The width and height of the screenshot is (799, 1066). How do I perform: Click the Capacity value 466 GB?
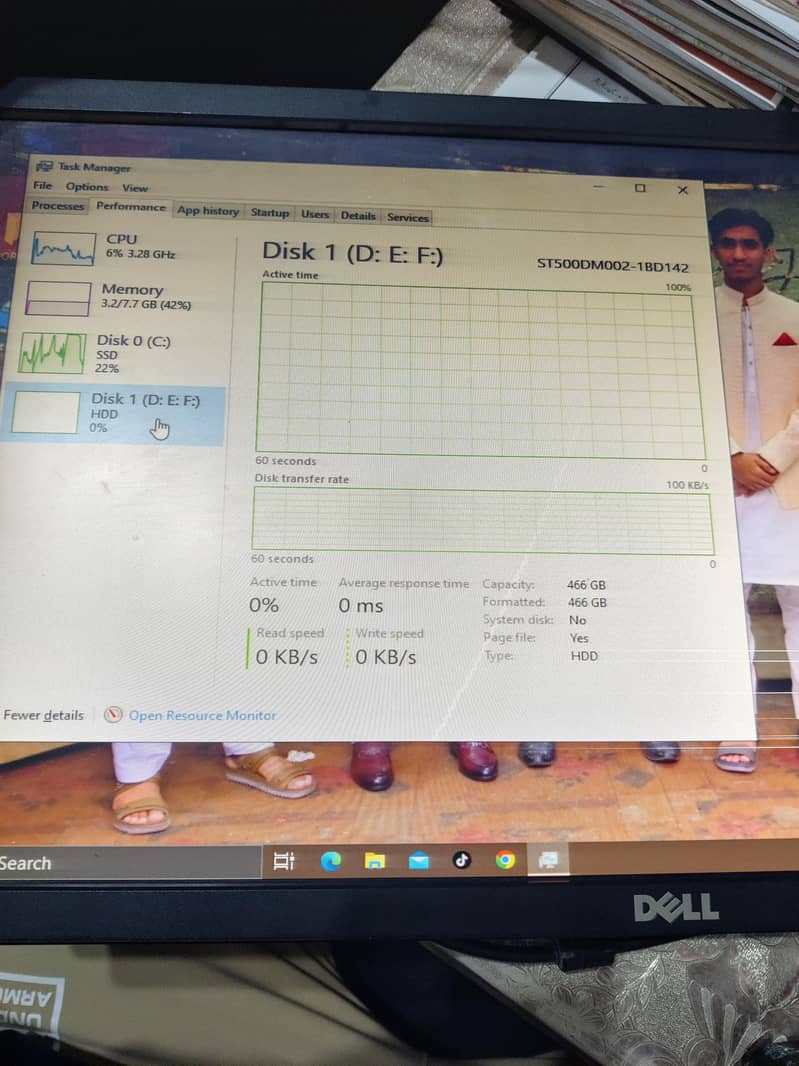pyautogui.click(x=586, y=585)
